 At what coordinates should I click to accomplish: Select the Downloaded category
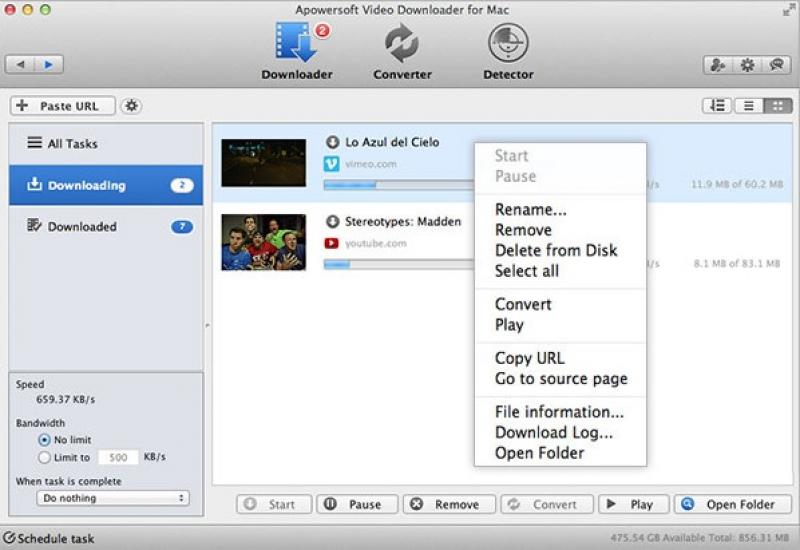106,226
